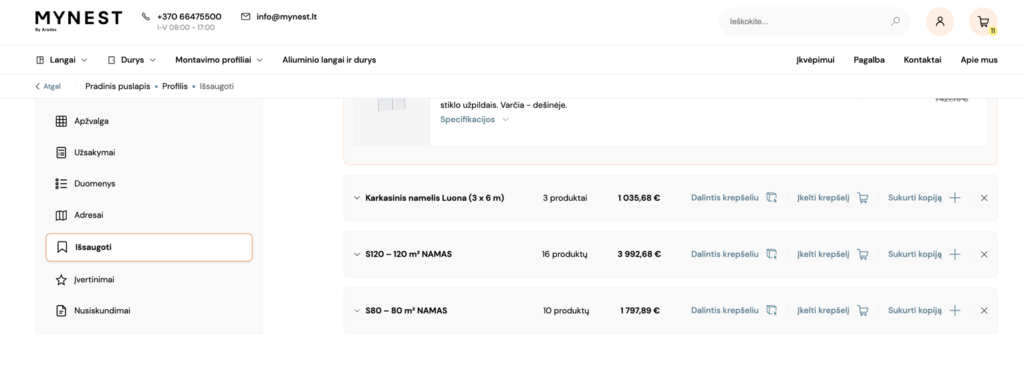Open the shopping cart icon
The width and height of the screenshot is (1024, 372).
tap(983, 21)
